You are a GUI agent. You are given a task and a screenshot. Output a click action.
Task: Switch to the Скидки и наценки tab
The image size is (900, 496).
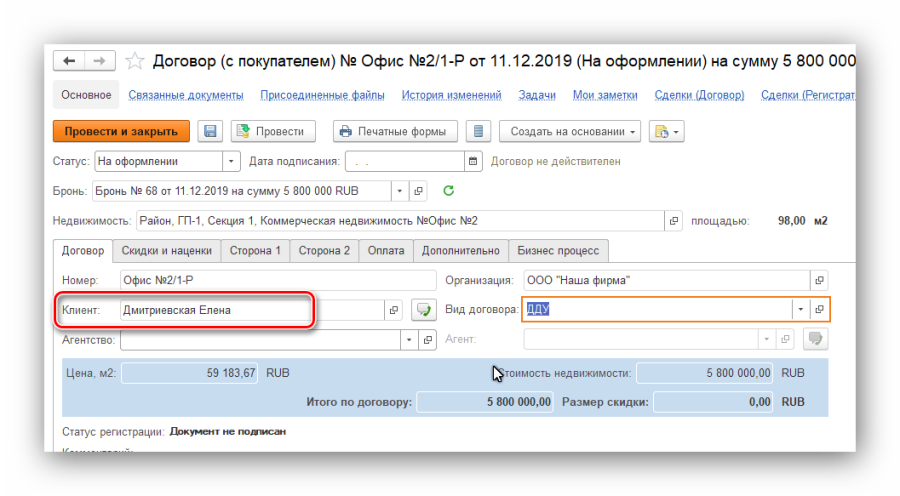(x=167, y=251)
